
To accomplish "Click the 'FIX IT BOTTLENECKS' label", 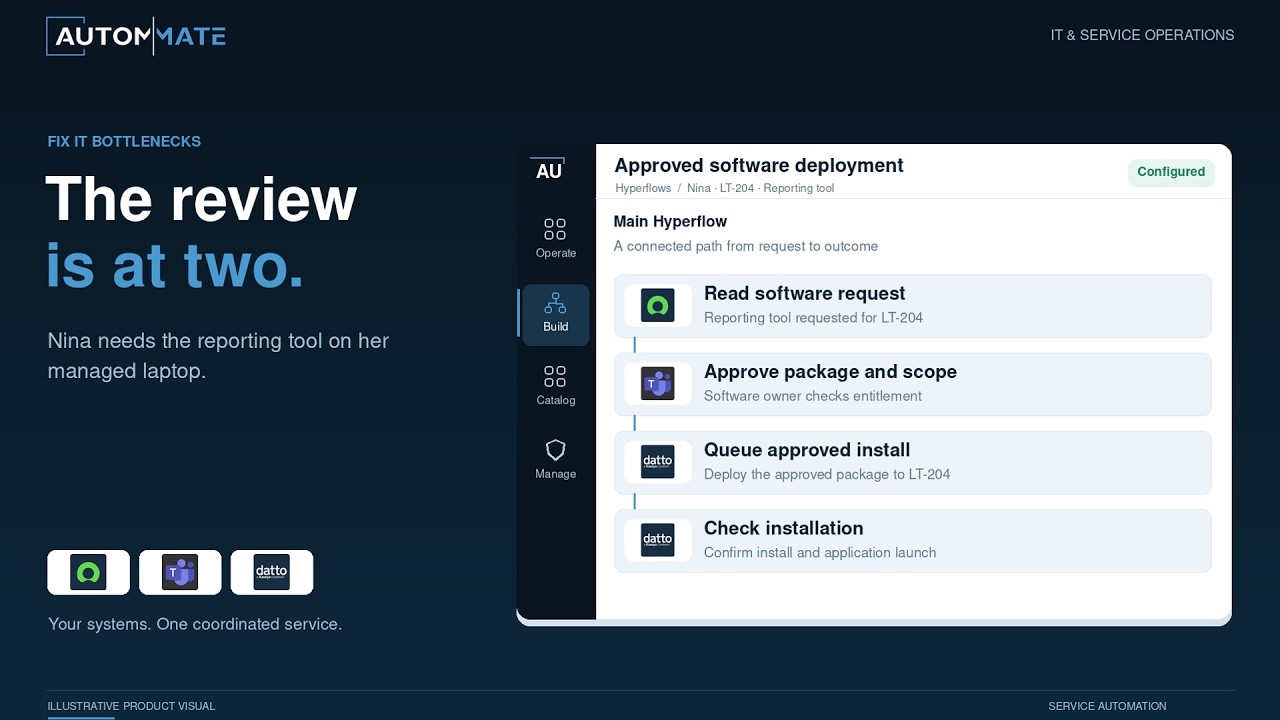I will point(124,141).
